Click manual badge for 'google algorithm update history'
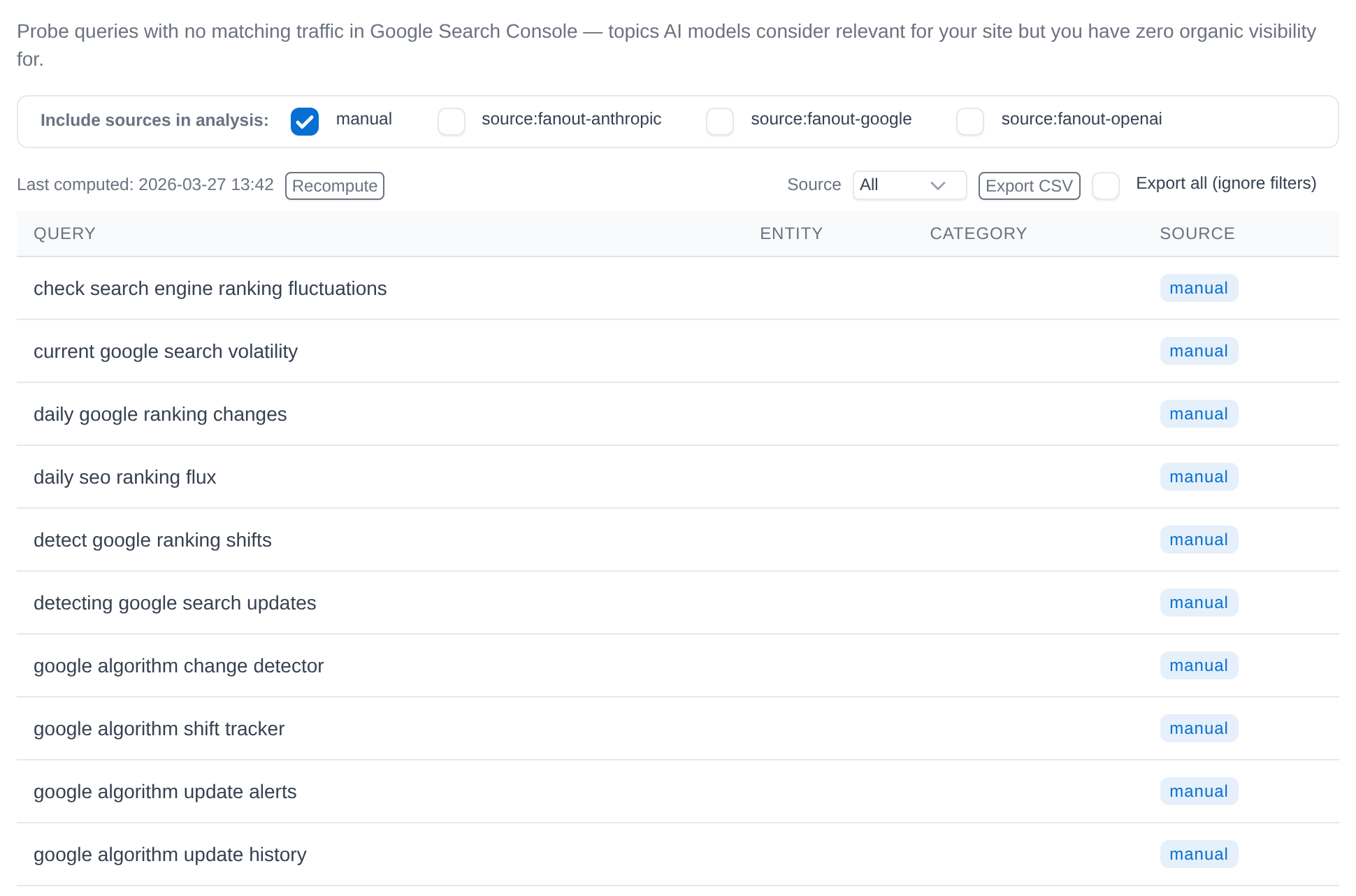The height and width of the screenshot is (896, 1356). coord(1199,854)
